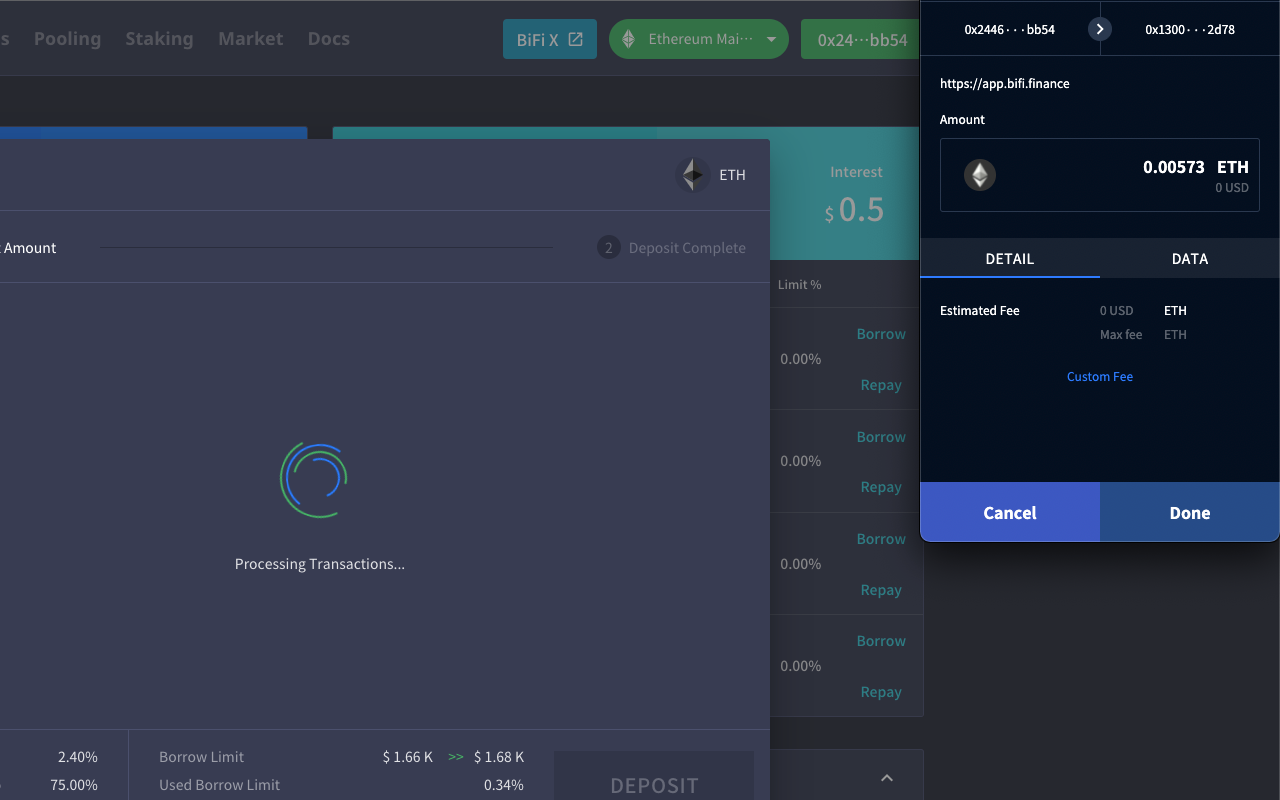Open the Pooling menu
Image resolution: width=1280 pixels, height=800 pixels.
[67, 38]
